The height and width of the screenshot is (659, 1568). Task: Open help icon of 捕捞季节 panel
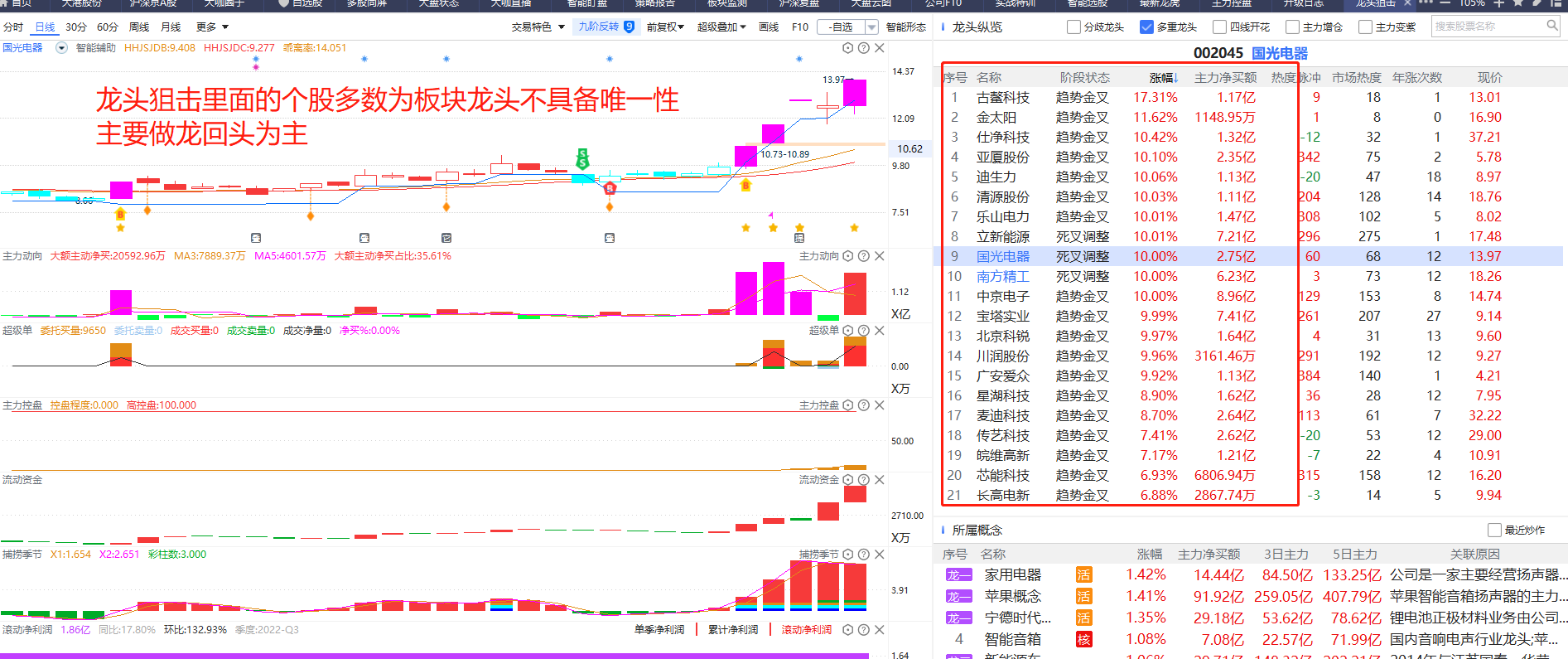pyautogui.click(x=863, y=555)
